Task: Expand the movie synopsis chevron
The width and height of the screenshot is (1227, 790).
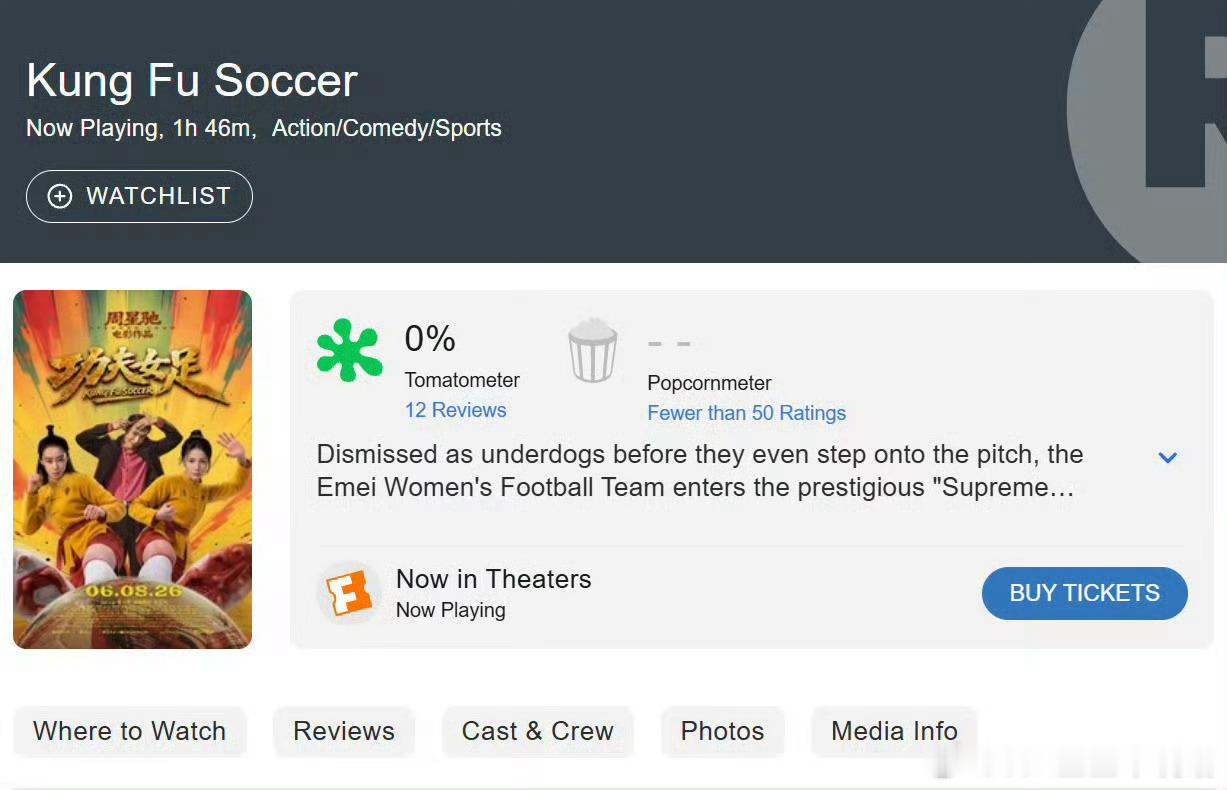Action: click(x=1167, y=457)
